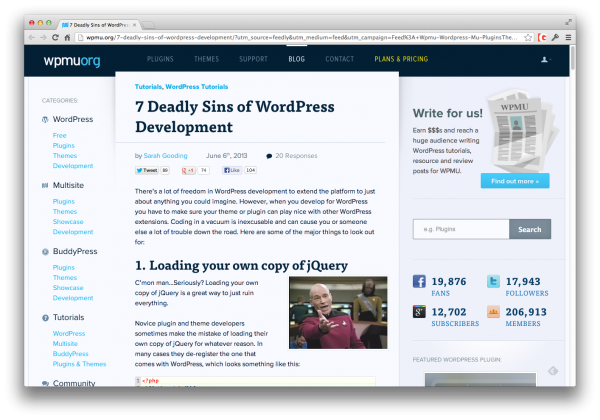Viewport: 600px width, 420px height.
Task: Click the browser forward arrow
Action: [44, 37]
